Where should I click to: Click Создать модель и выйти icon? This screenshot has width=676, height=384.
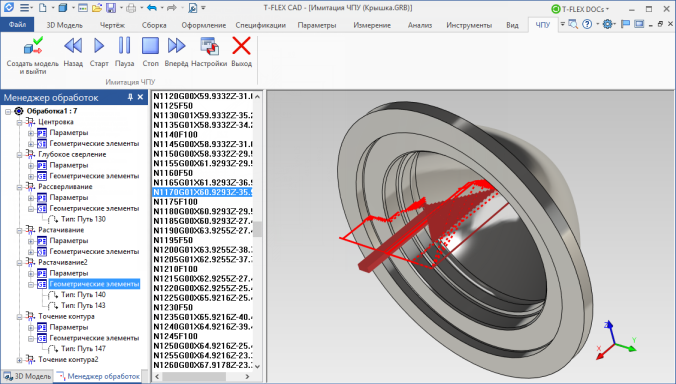click(x=33, y=46)
